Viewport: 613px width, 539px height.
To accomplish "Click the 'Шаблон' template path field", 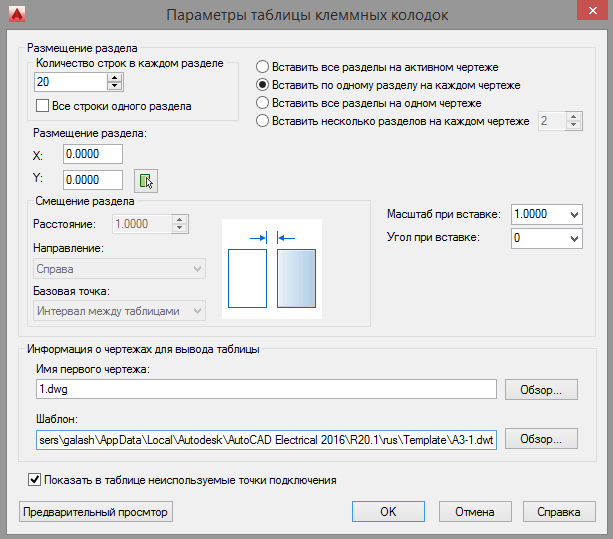I will pyautogui.click(x=266, y=439).
